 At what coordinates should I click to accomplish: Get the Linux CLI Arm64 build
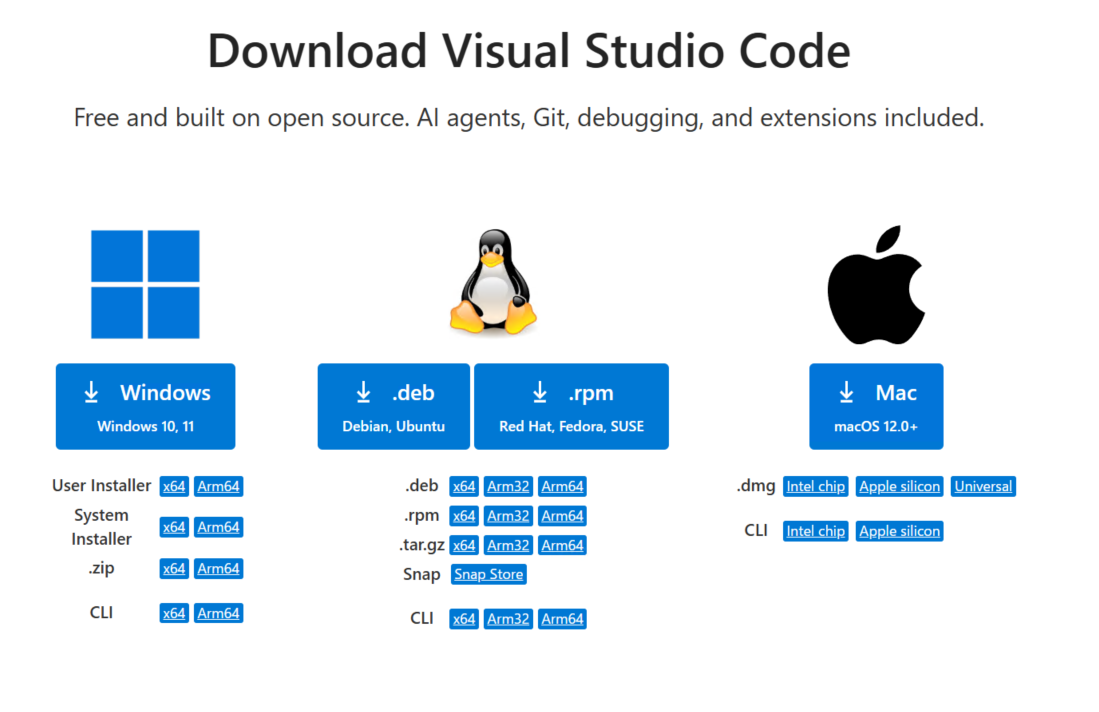click(562, 619)
